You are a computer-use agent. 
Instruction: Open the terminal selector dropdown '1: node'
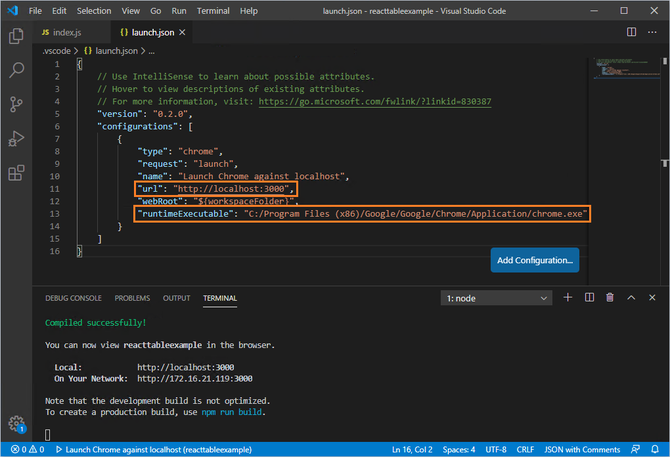[496, 298]
